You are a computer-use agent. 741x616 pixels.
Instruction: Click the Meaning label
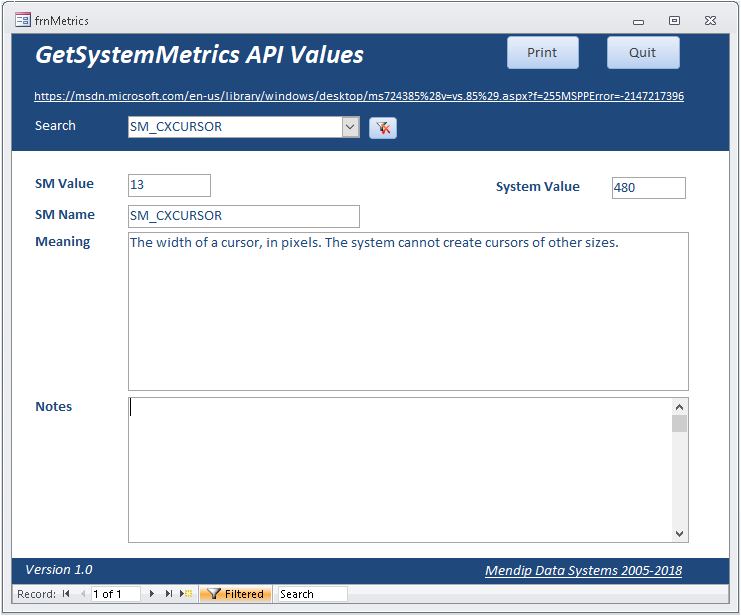tap(63, 242)
